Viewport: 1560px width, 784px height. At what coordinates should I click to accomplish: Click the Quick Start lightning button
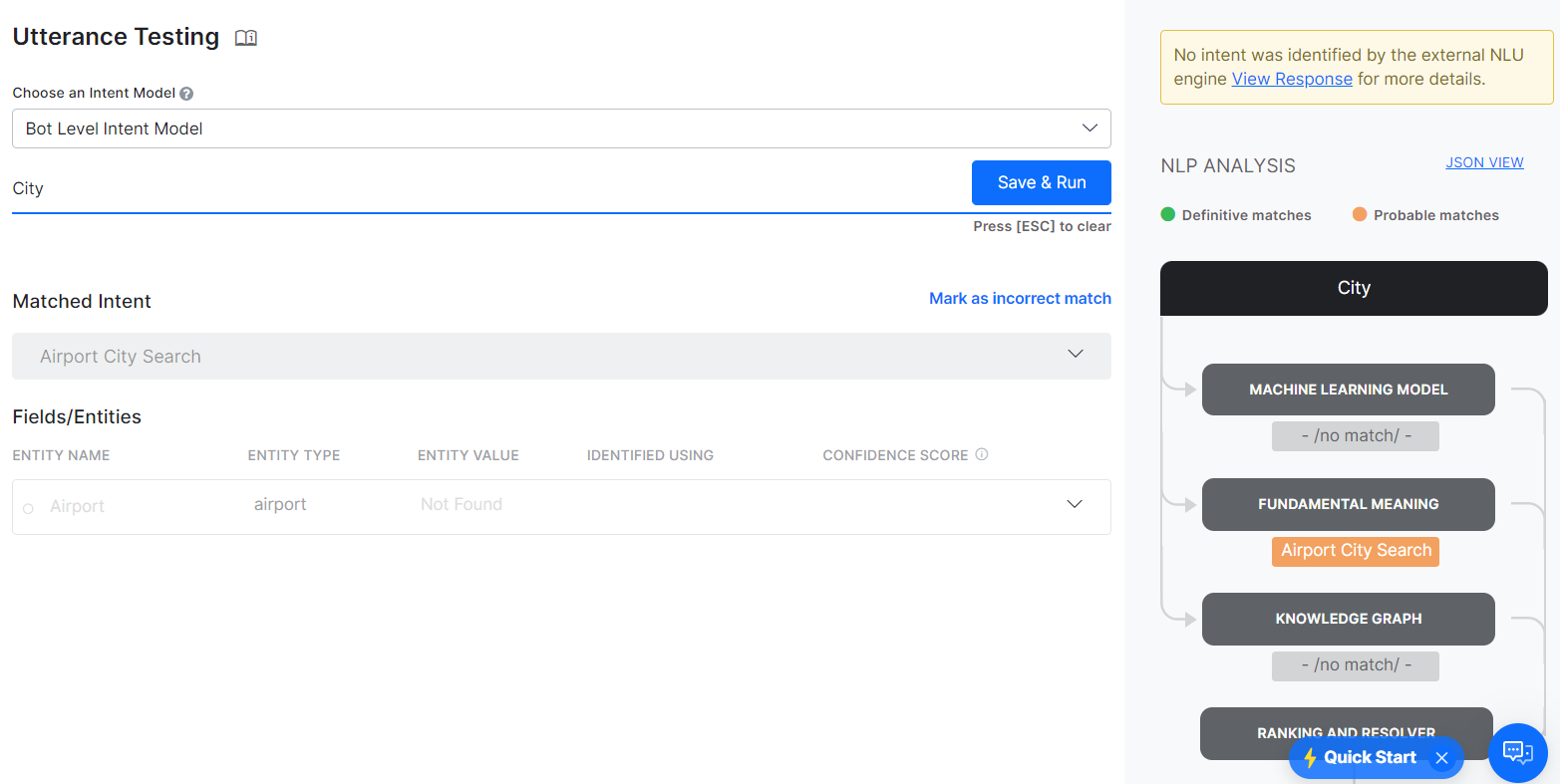click(1361, 758)
